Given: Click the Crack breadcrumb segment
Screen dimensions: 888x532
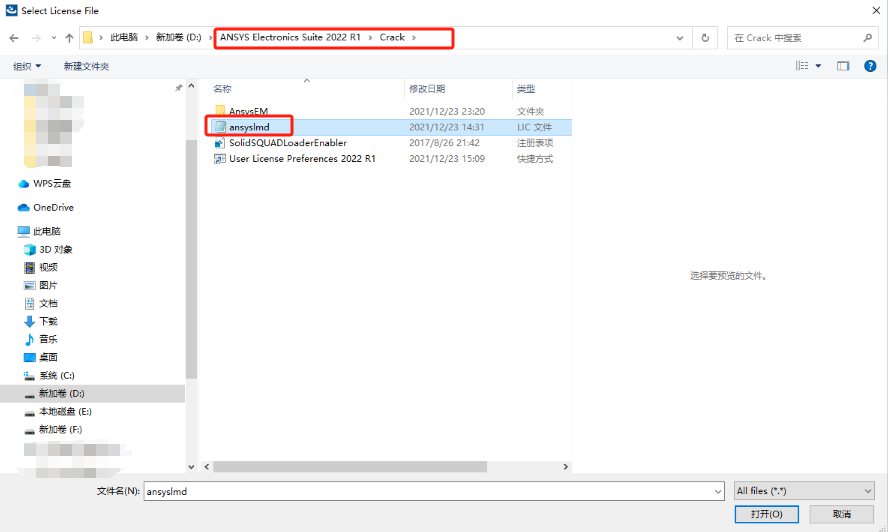Looking at the screenshot, I should tap(392, 37).
